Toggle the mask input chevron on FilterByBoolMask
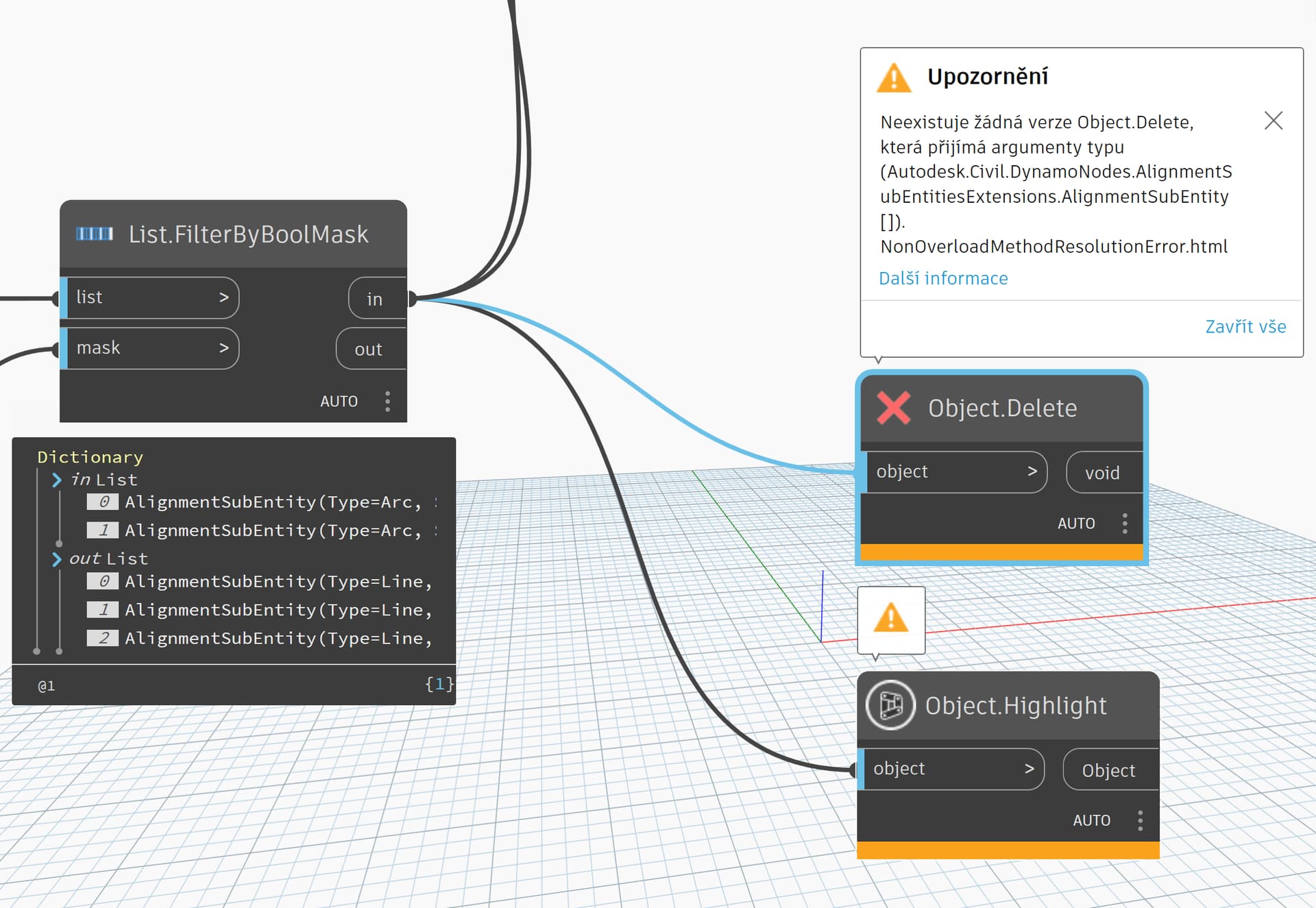The image size is (1316, 908). click(224, 347)
